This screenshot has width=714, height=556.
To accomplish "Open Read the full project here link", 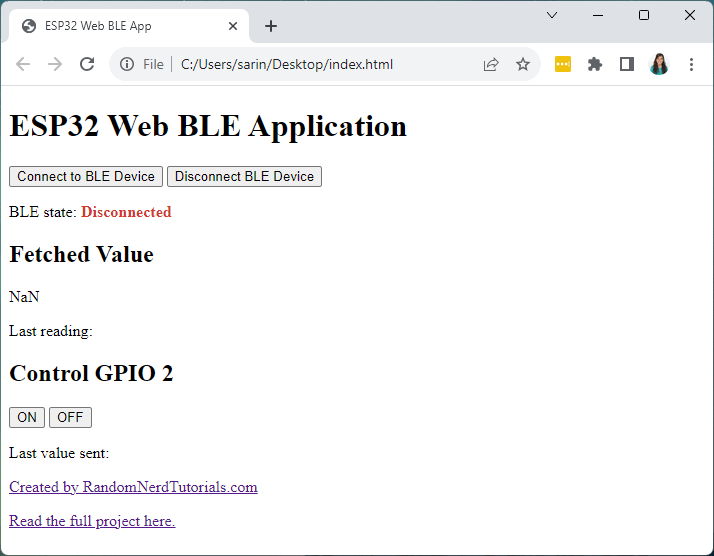I will [x=92, y=520].
